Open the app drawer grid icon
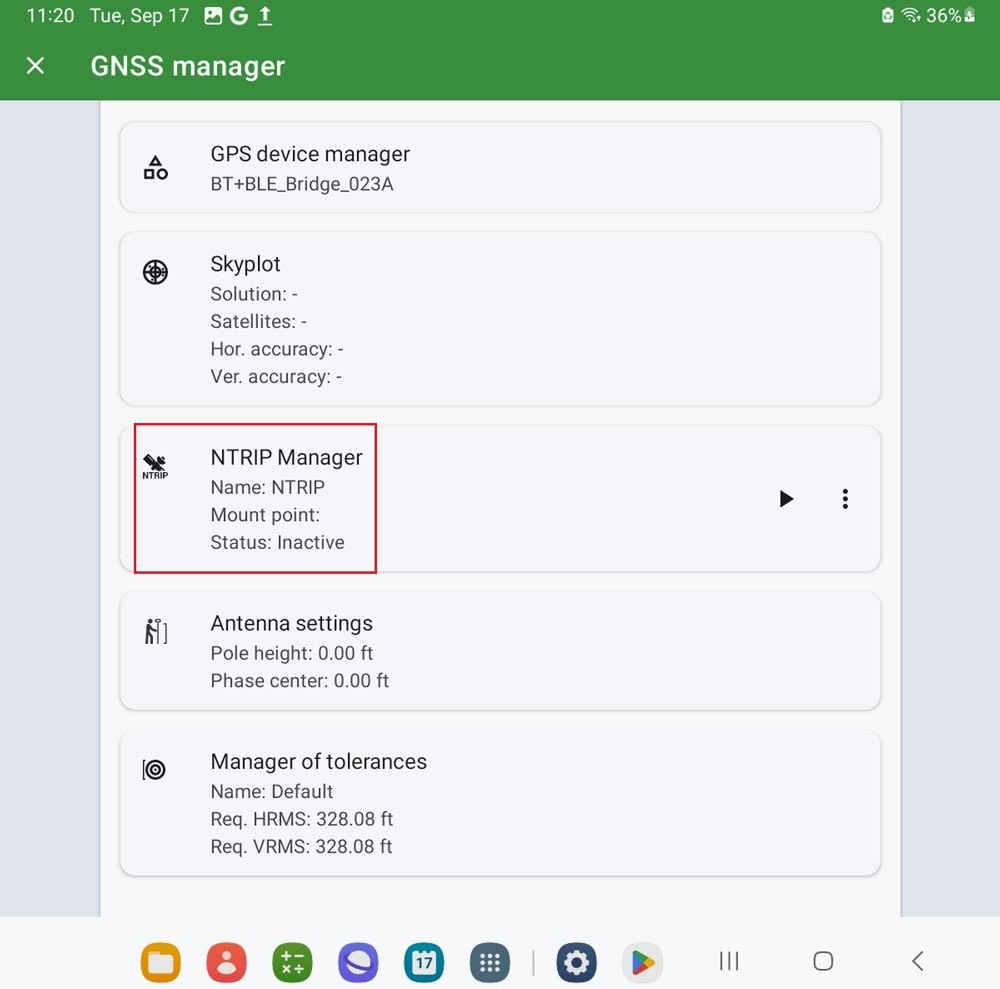Viewport: 1000px width, 989px height. (x=489, y=962)
